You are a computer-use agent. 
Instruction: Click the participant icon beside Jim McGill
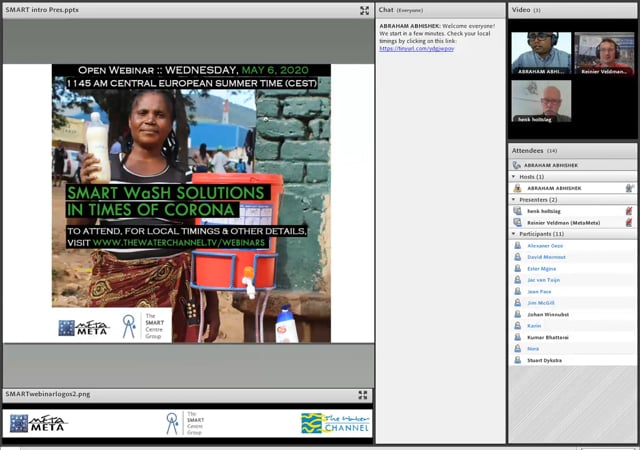pyautogui.click(x=518, y=303)
